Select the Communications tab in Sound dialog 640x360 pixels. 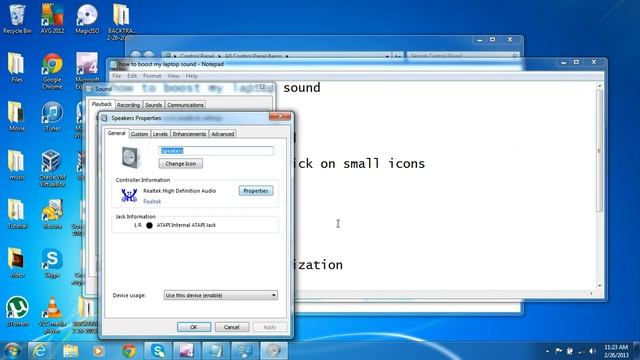[x=185, y=105]
